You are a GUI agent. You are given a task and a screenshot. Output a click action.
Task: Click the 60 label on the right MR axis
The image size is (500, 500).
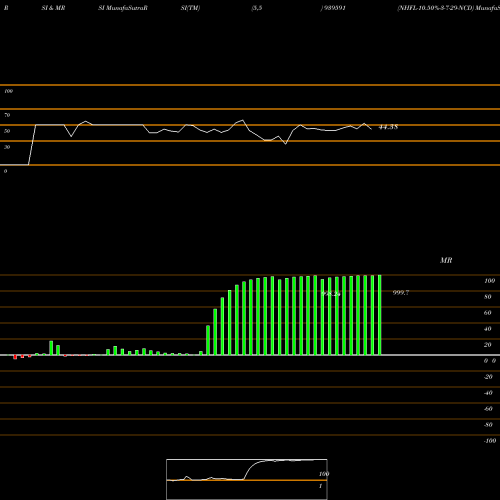click(488, 313)
